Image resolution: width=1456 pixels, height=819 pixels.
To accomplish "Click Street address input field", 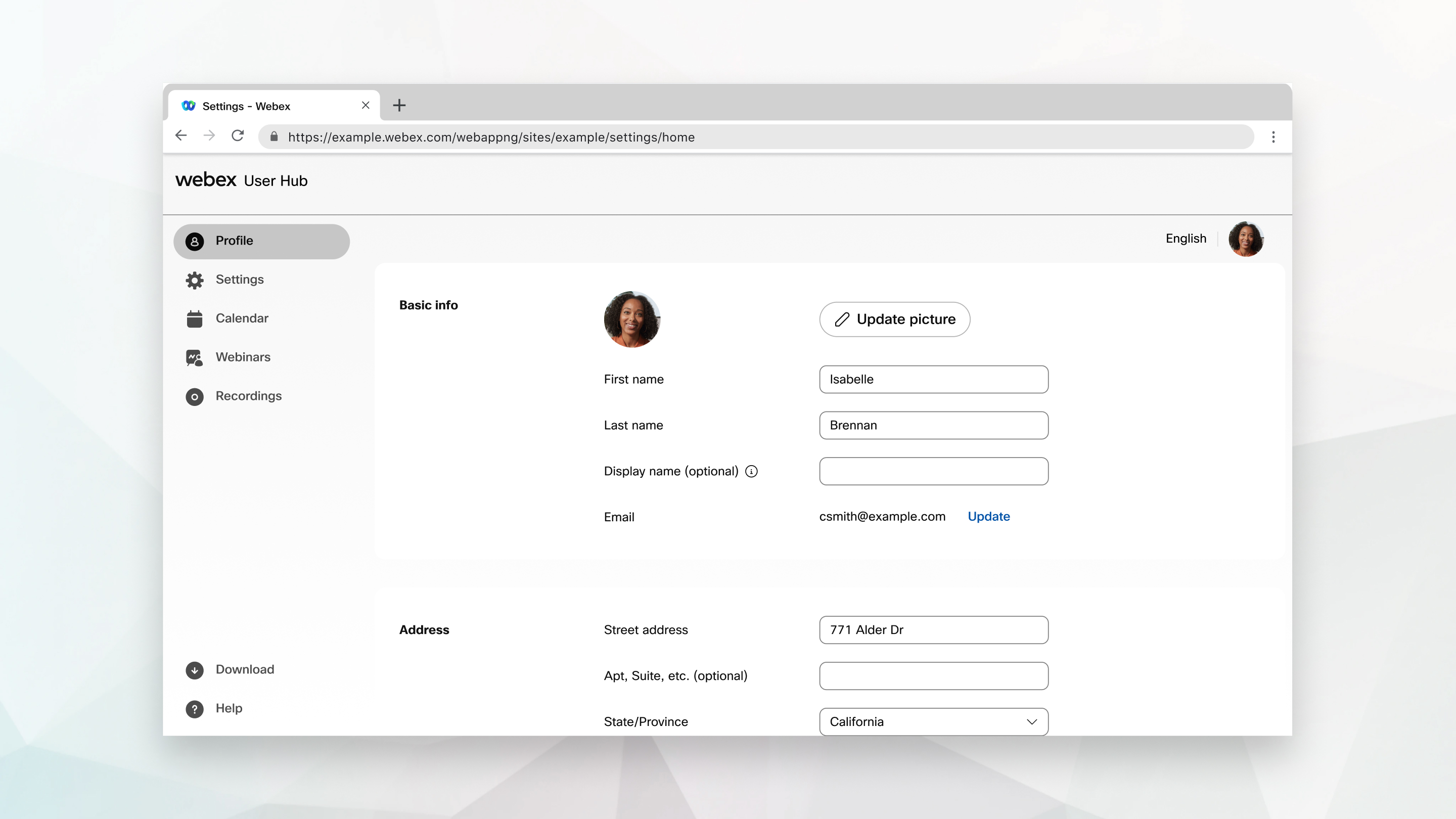I will tap(934, 629).
